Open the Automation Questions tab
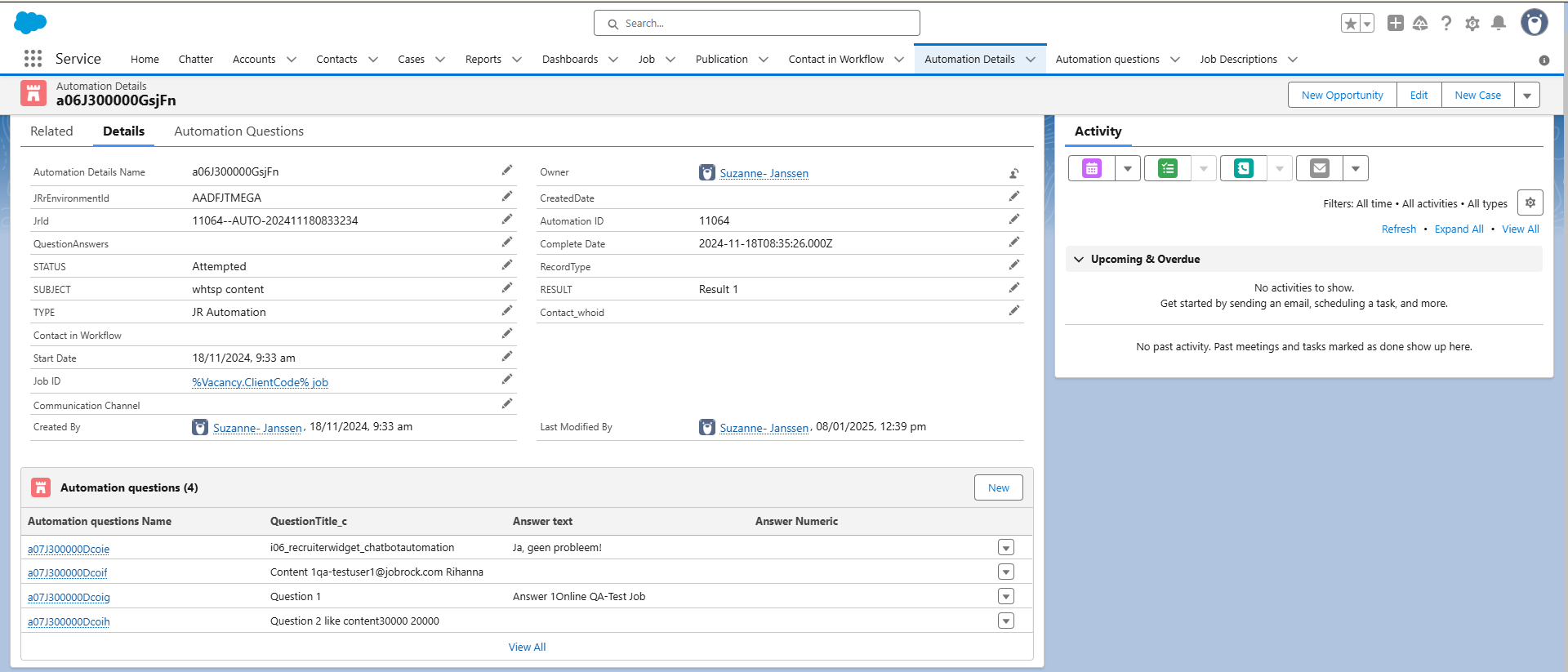This screenshot has width=1568, height=672. click(238, 131)
